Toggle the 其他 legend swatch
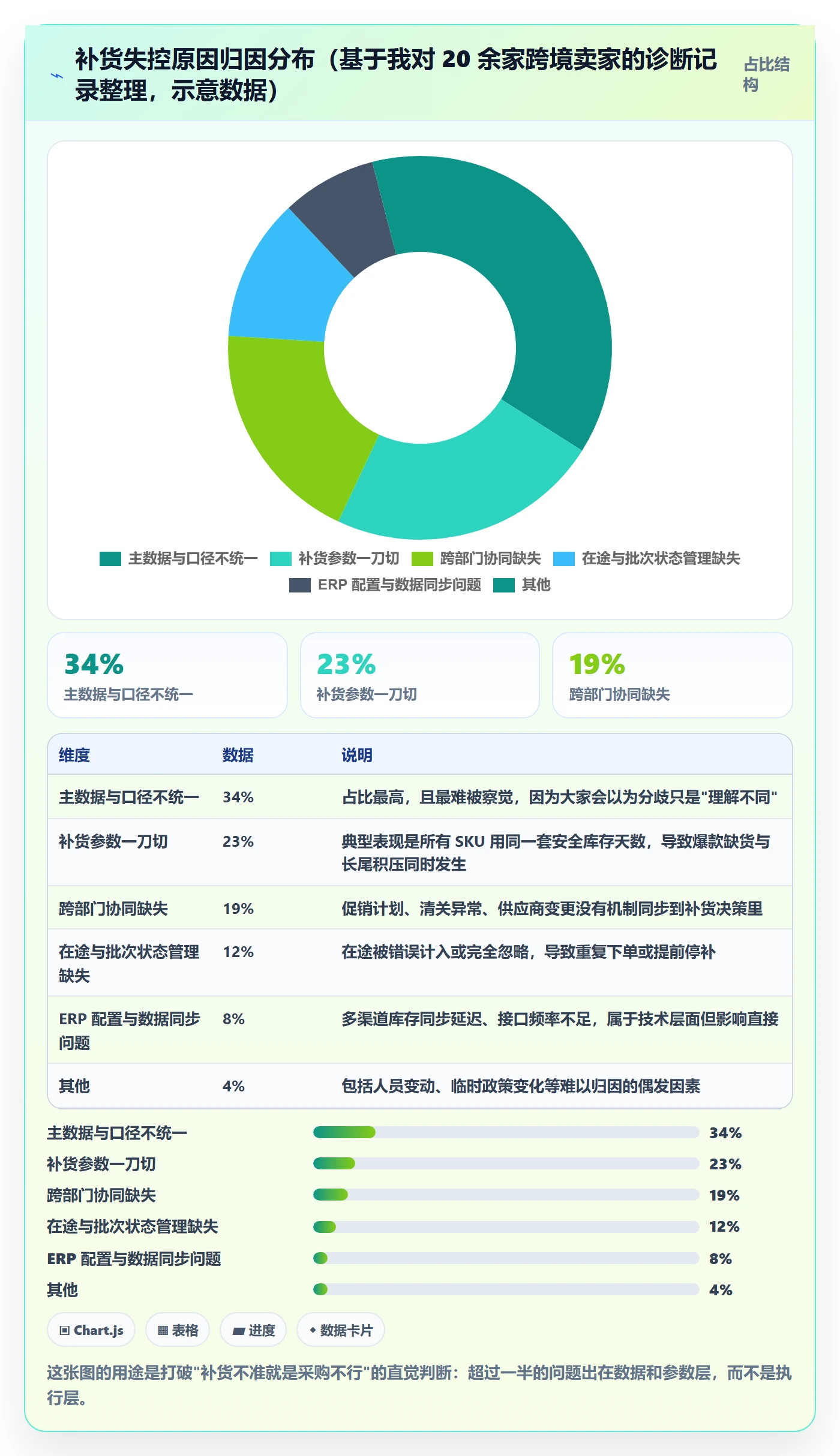 coord(504,585)
